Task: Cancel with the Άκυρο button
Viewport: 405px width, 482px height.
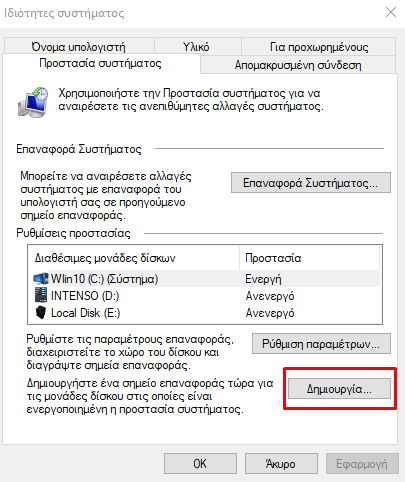Action: (x=281, y=464)
